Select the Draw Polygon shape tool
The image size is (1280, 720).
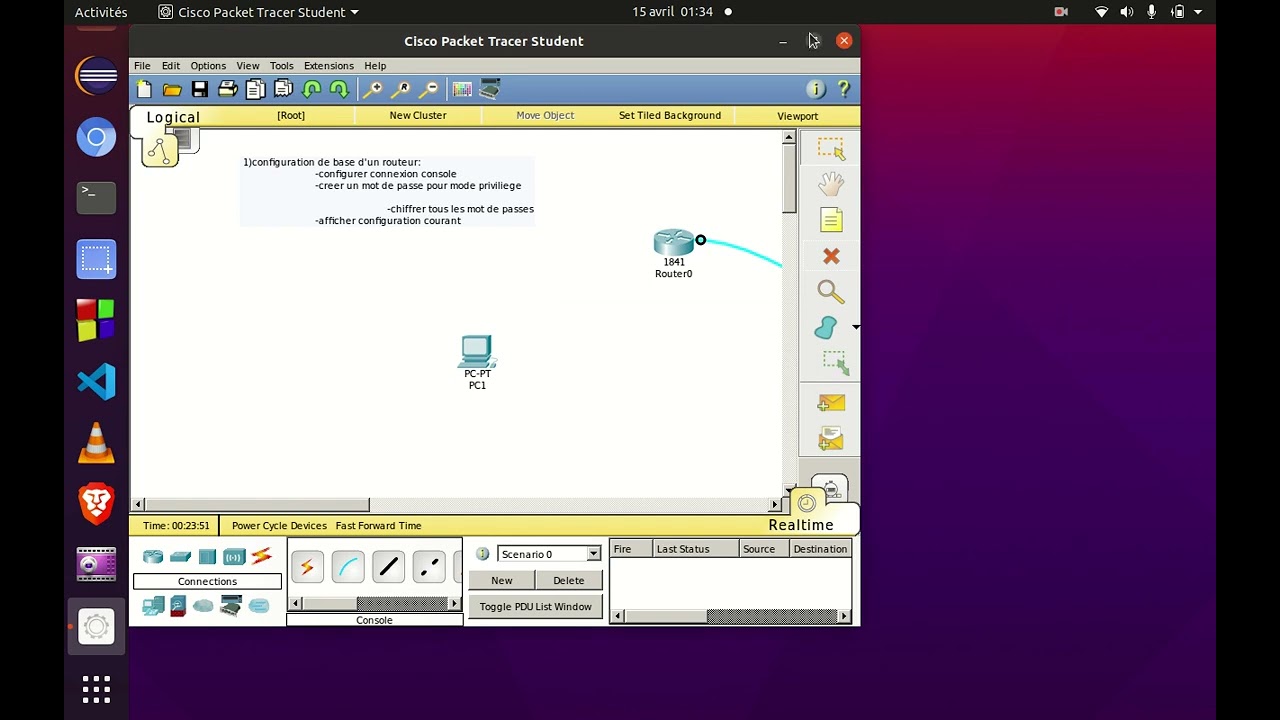(826, 327)
